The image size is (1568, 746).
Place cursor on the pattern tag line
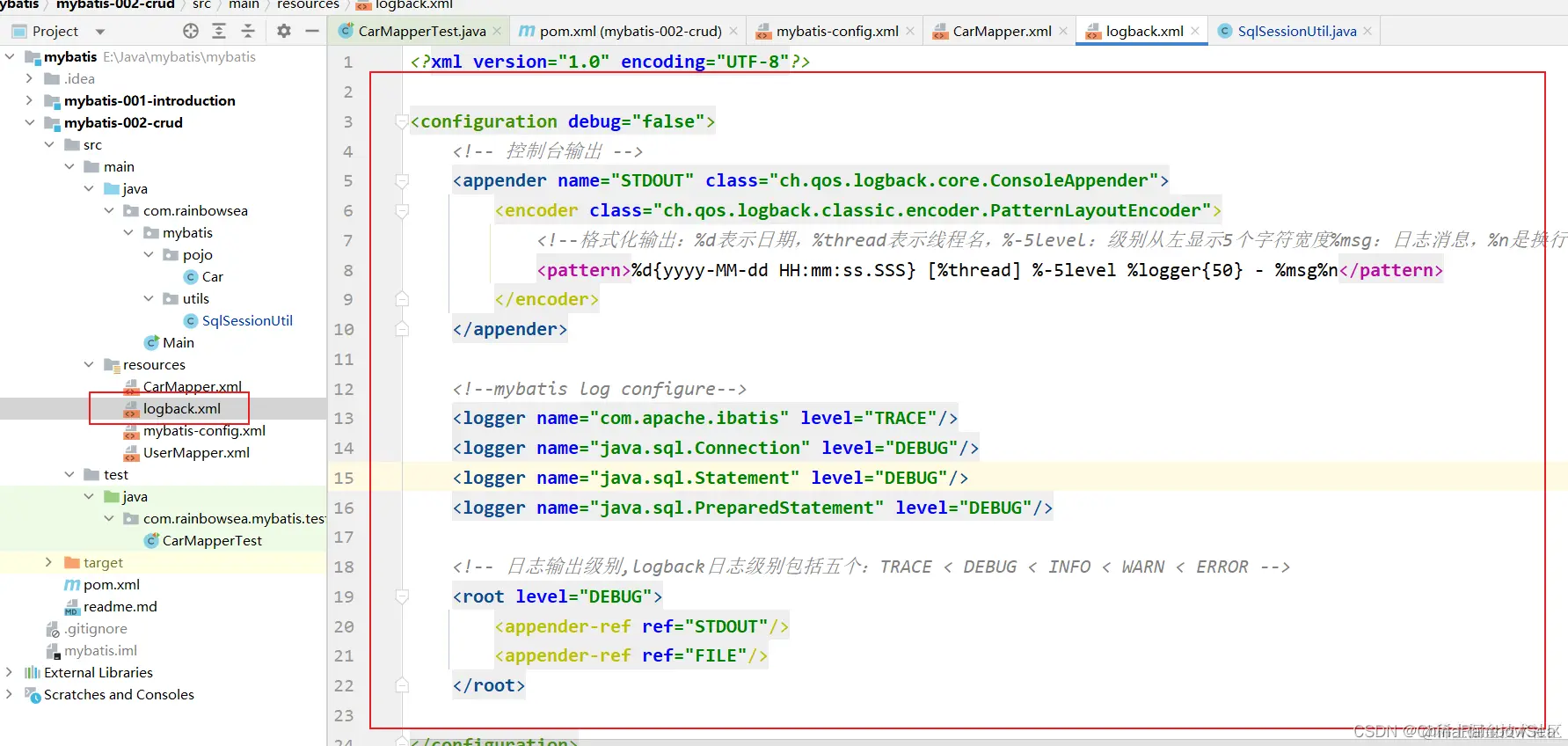pyautogui.click(x=990, y=270)
